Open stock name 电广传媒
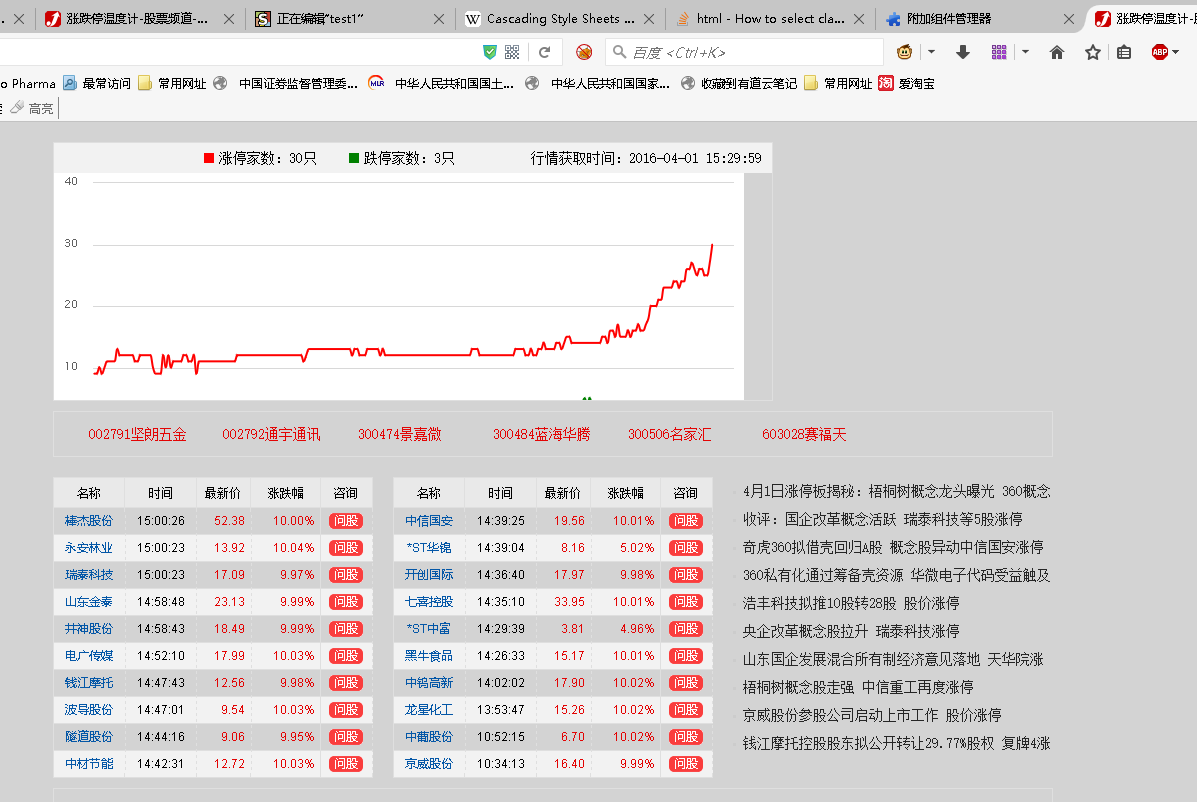This screenshot has height=802, width=1197. click(x=89, y=655)
